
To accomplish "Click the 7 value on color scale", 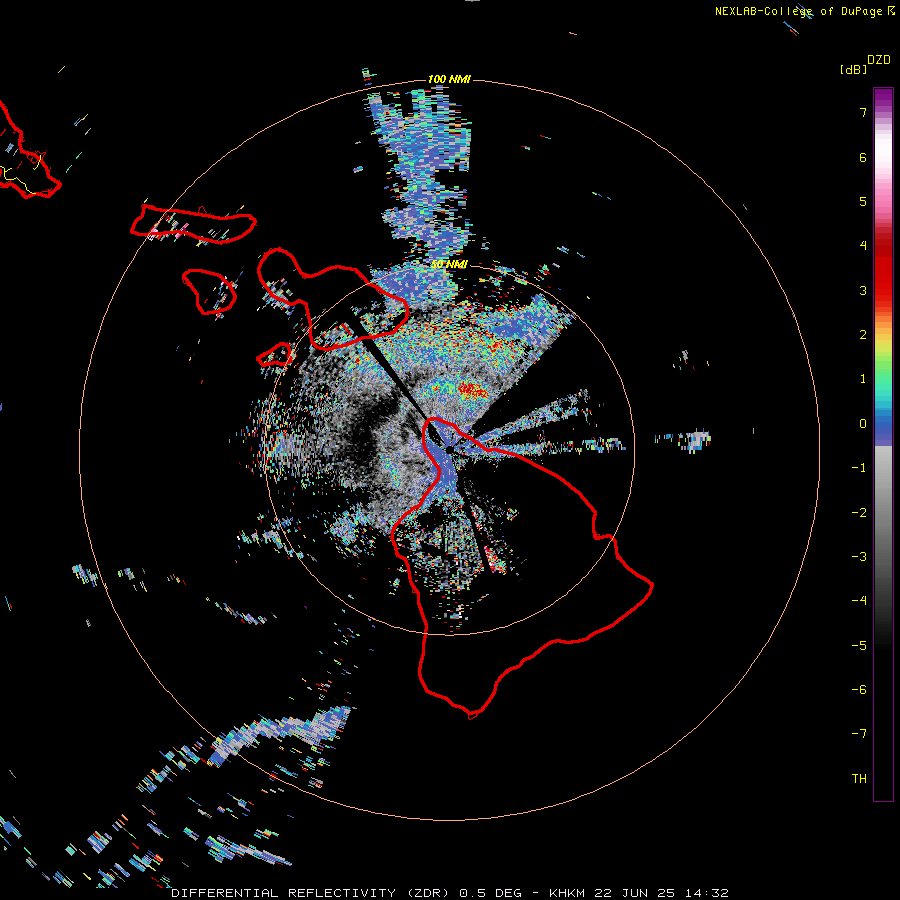I will (863, 112).
